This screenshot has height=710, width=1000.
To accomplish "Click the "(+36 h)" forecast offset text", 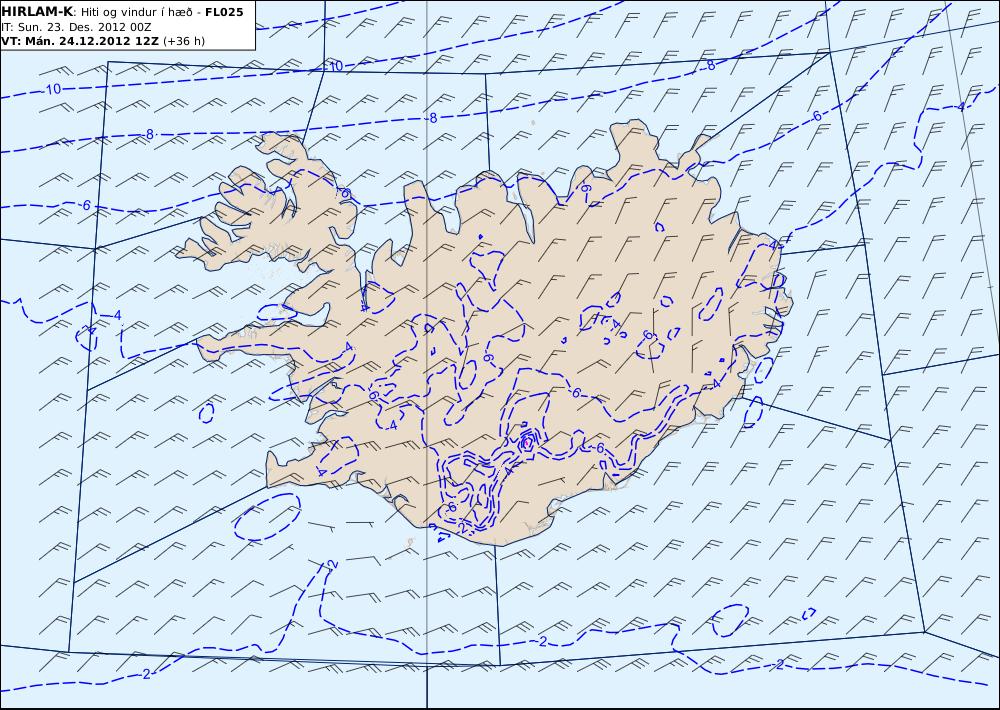I will click(184, 41).
